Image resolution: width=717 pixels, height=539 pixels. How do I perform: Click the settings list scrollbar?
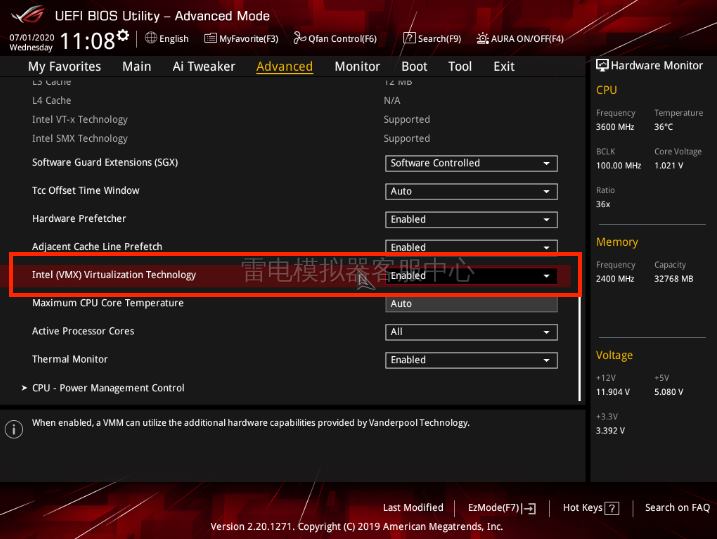[579, 349]
